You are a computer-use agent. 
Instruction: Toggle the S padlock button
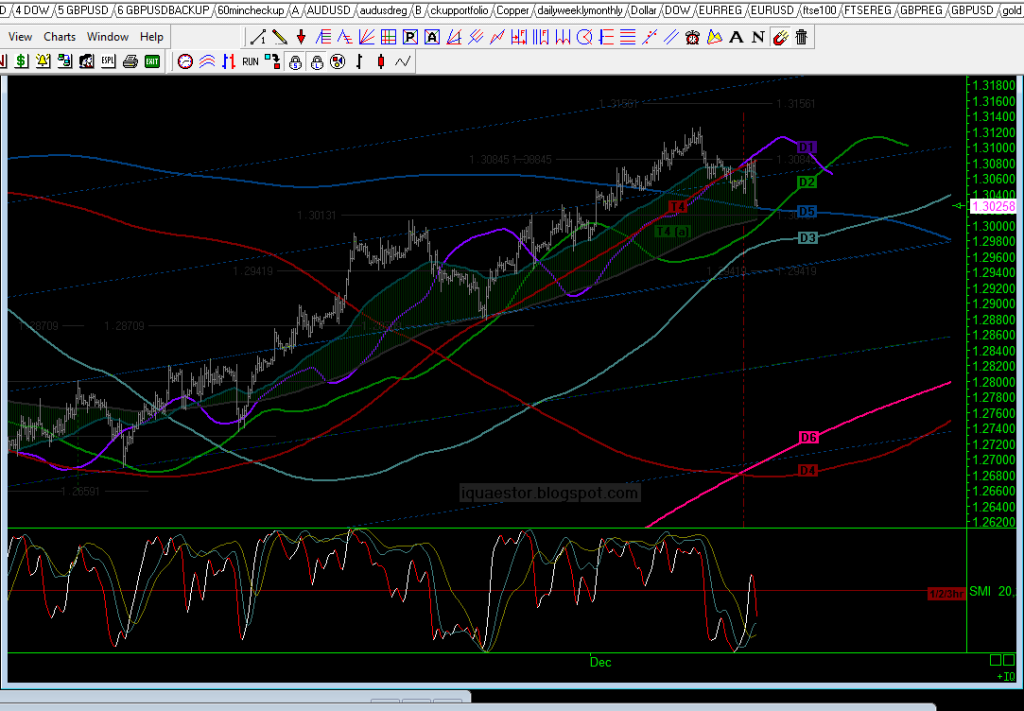[295, 61]
